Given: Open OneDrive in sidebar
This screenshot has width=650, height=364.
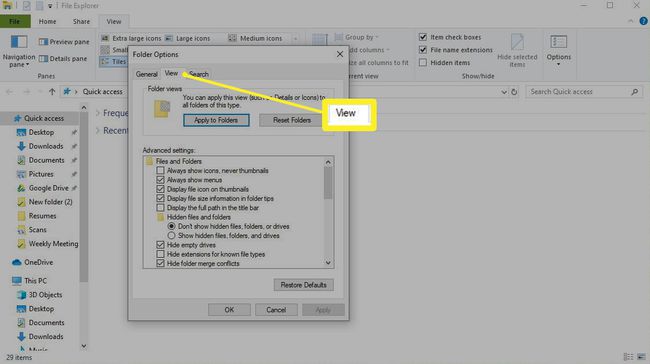Looking at the screenshot, I should tap(38, 262).
